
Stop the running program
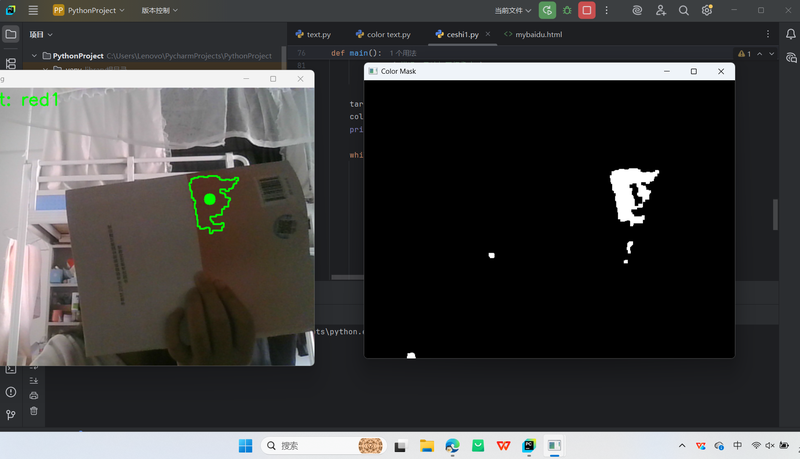(x=587, y=10)
